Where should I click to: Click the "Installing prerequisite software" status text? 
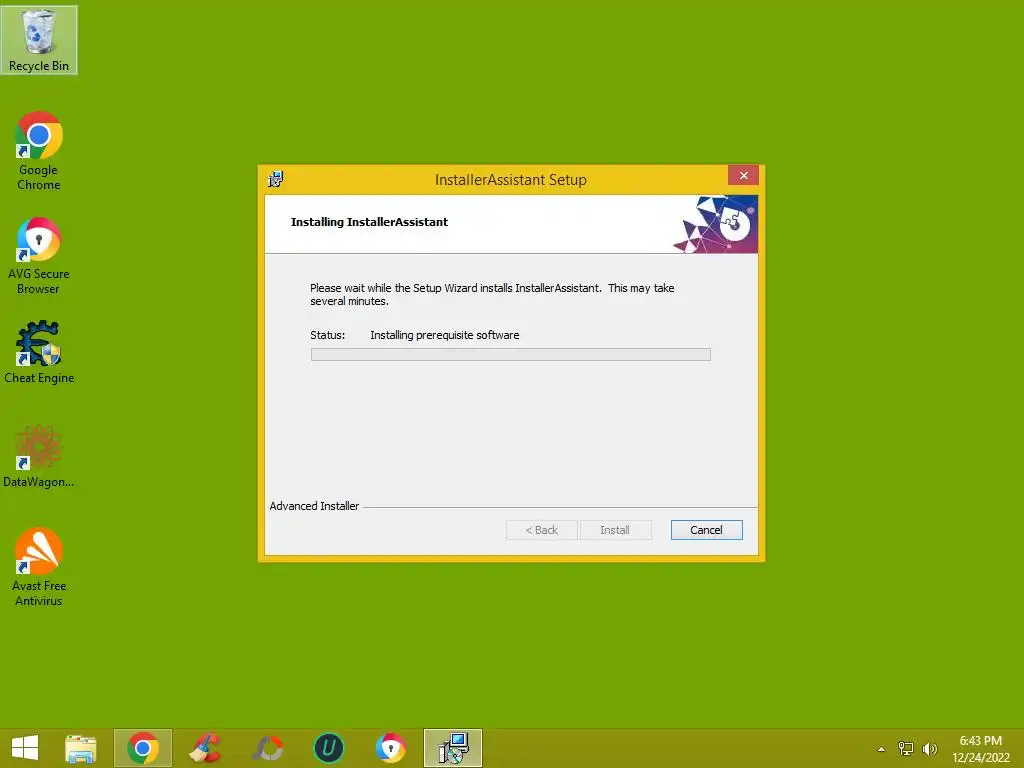pos(445,335)
